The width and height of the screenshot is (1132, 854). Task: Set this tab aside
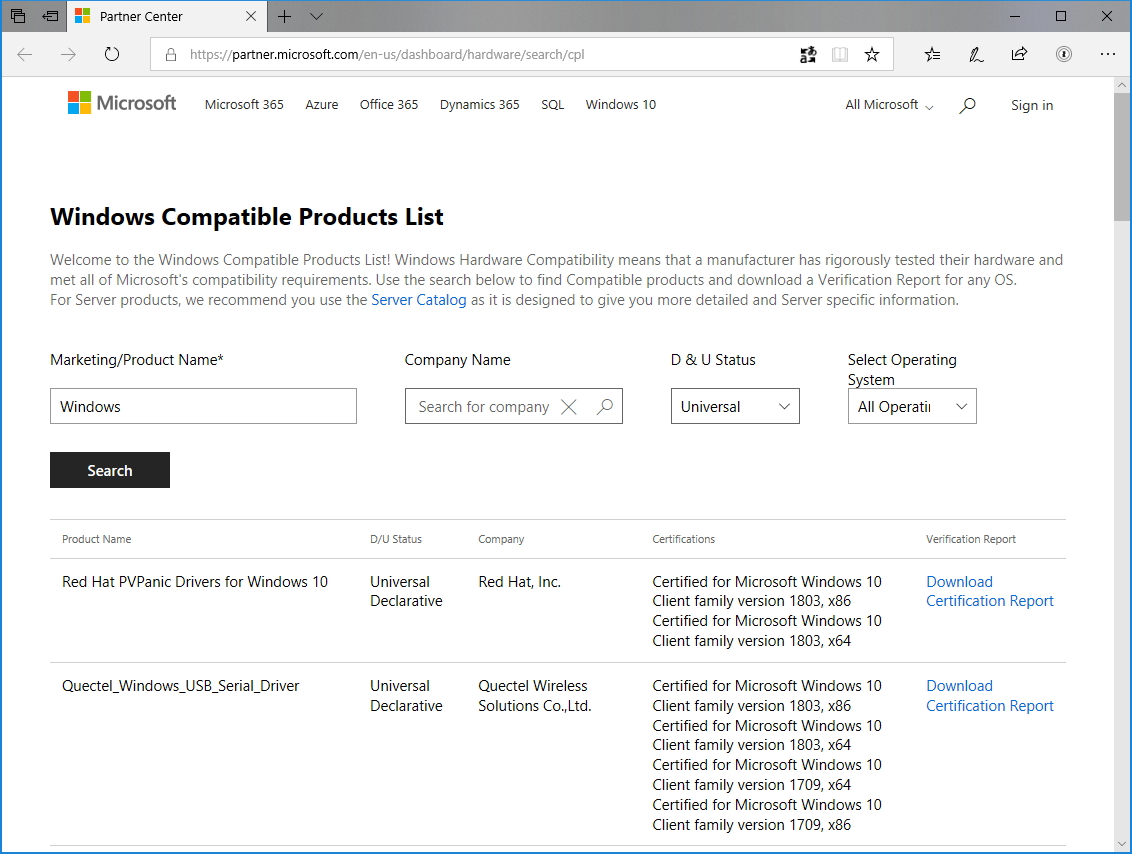point(49,16)
